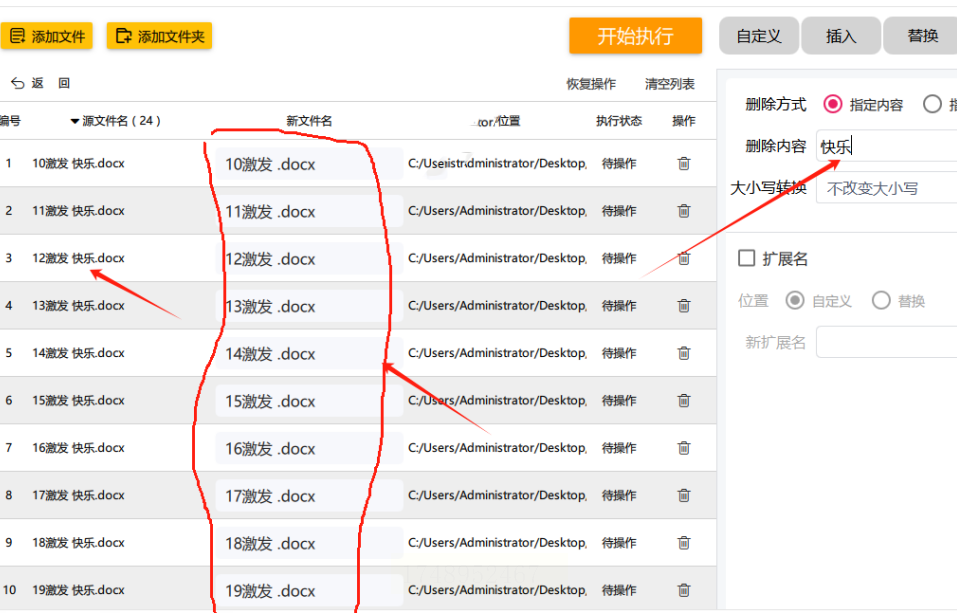
Task: Delete row 13激发 快乐.docx with trash icon
Action: 684,305
